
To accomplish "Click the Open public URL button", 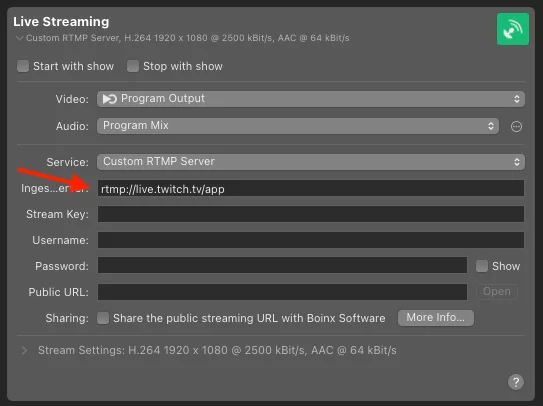I will click(x=497, y=292).
